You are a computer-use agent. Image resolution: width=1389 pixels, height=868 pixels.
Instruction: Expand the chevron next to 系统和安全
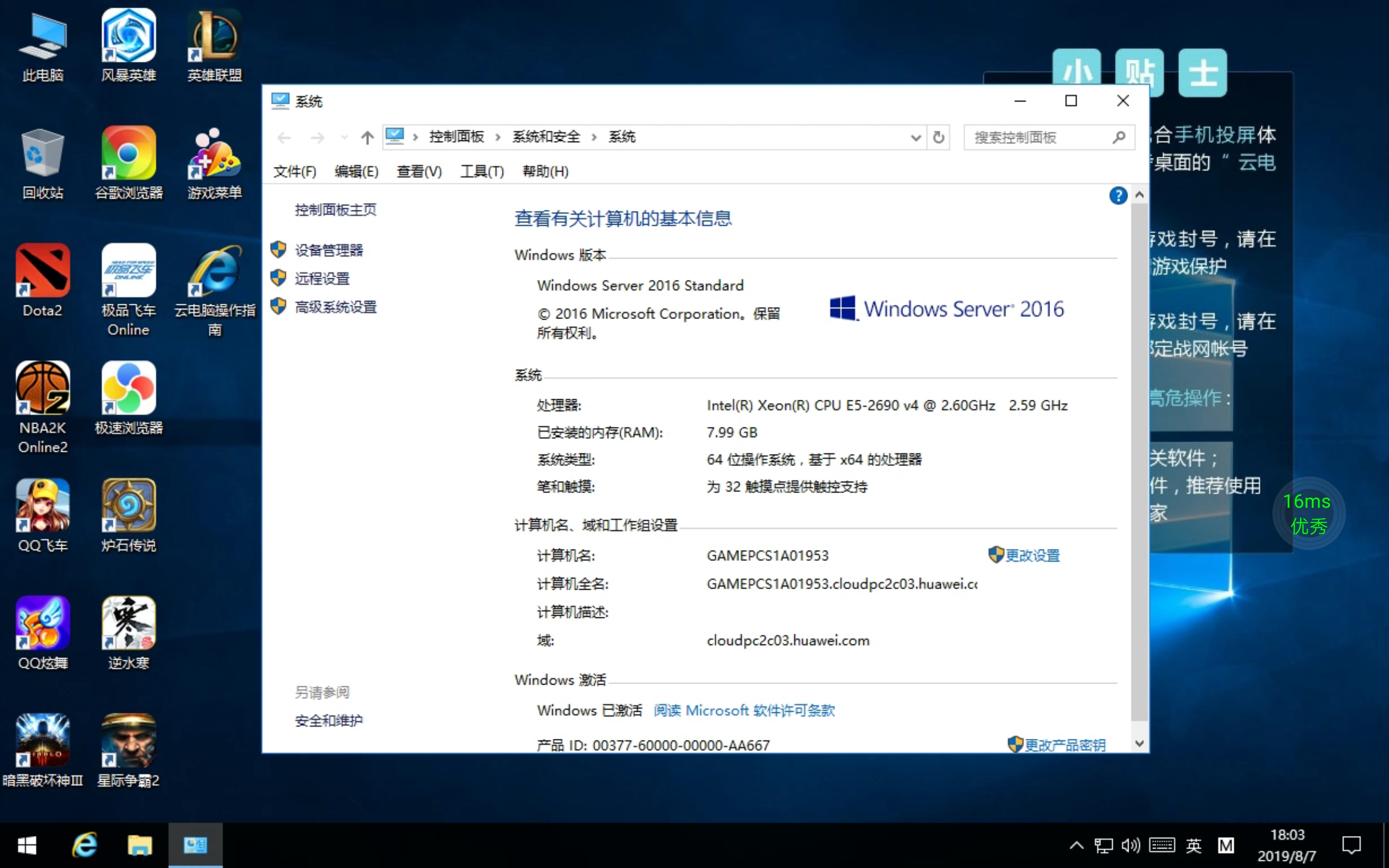pyautogui.click(x=595, y=137)
